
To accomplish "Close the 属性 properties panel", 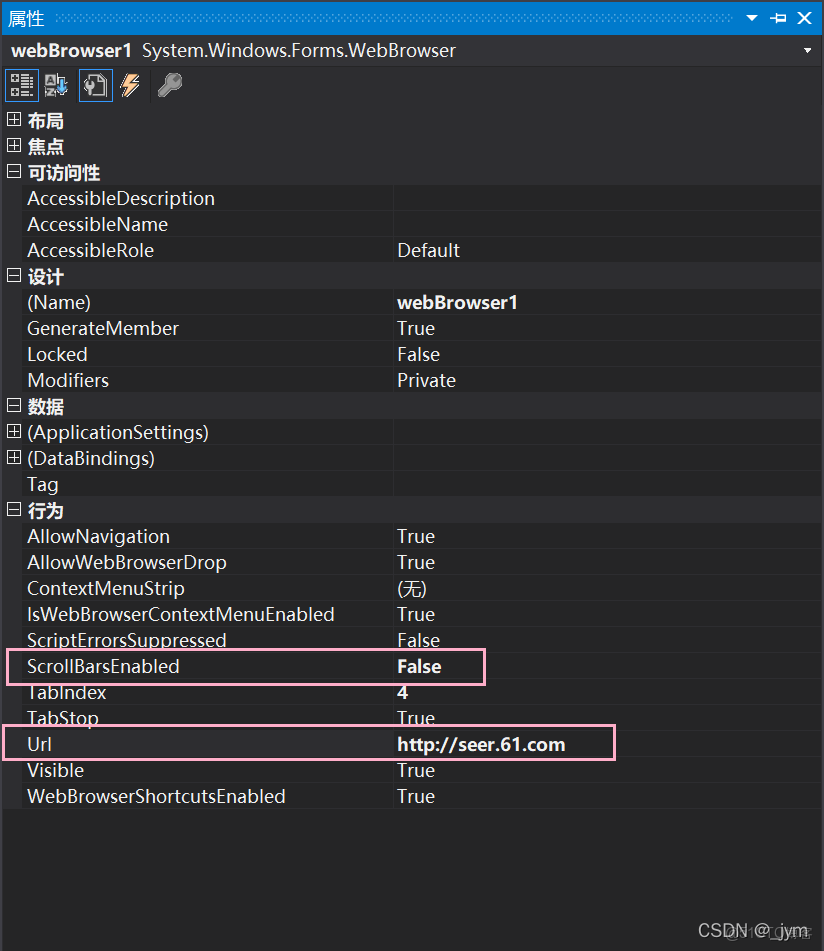I will click(x=805, y=18).
